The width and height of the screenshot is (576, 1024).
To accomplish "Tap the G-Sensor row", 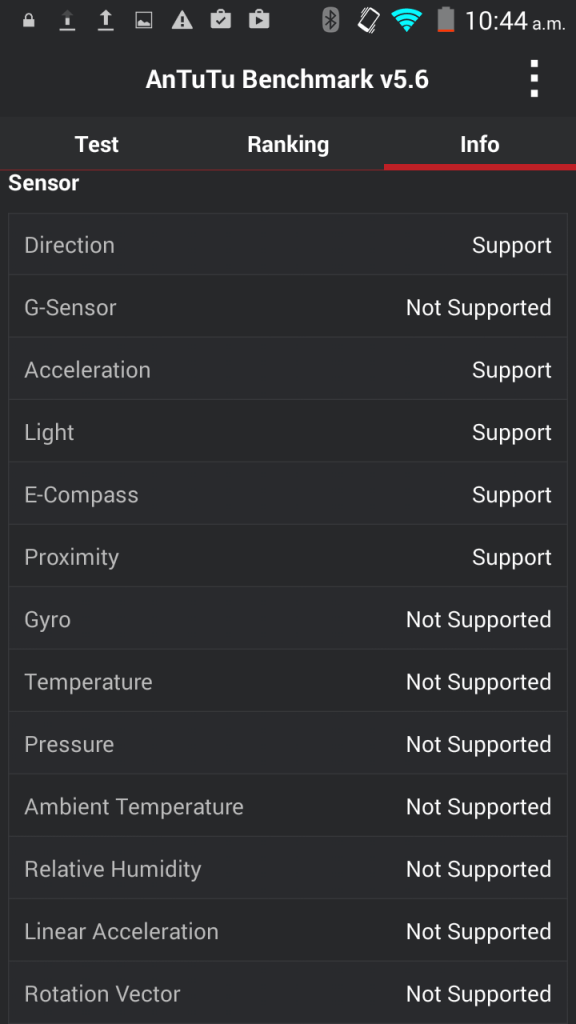I will coord(288,307).
